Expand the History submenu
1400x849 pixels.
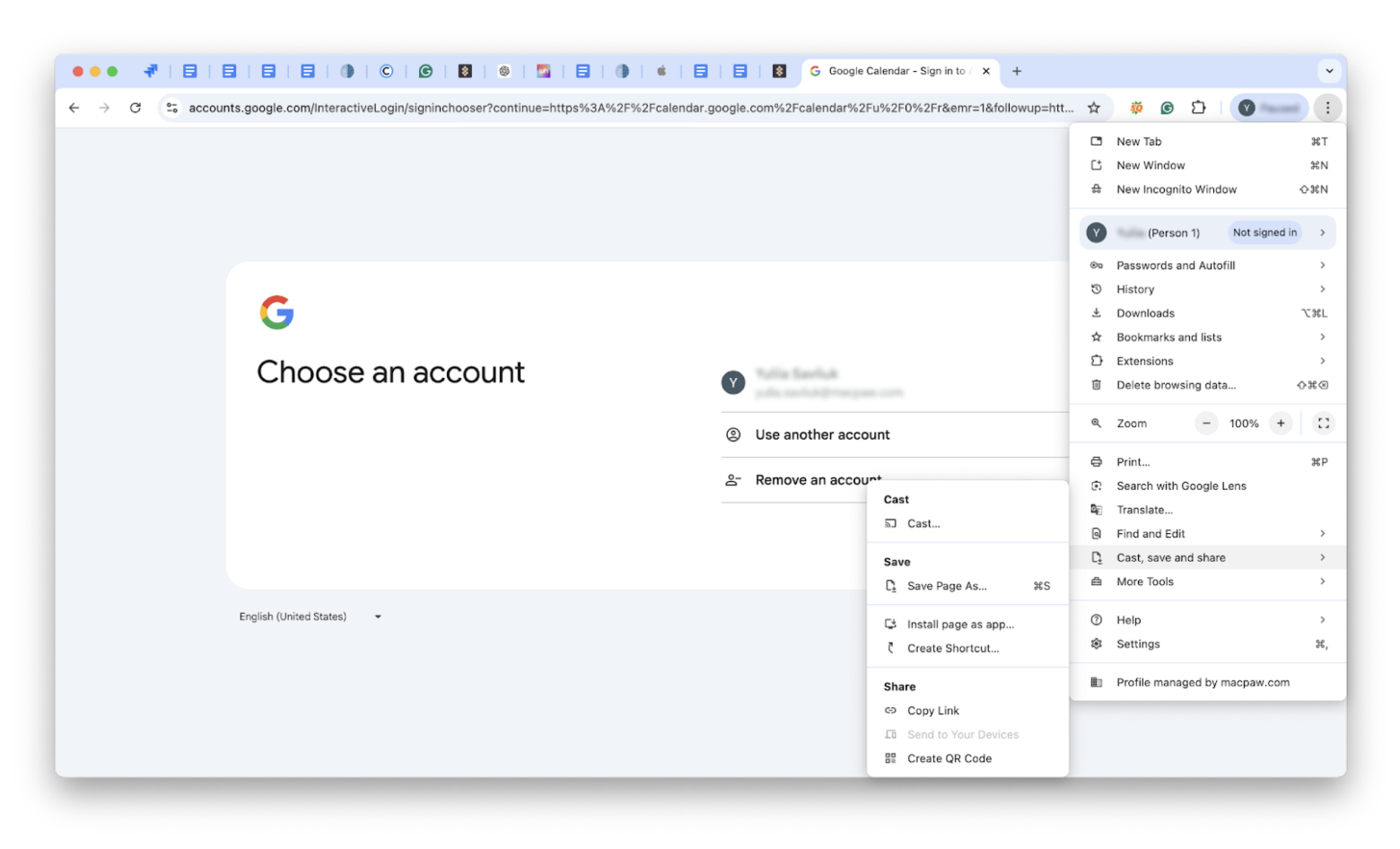click(1208, 290)
